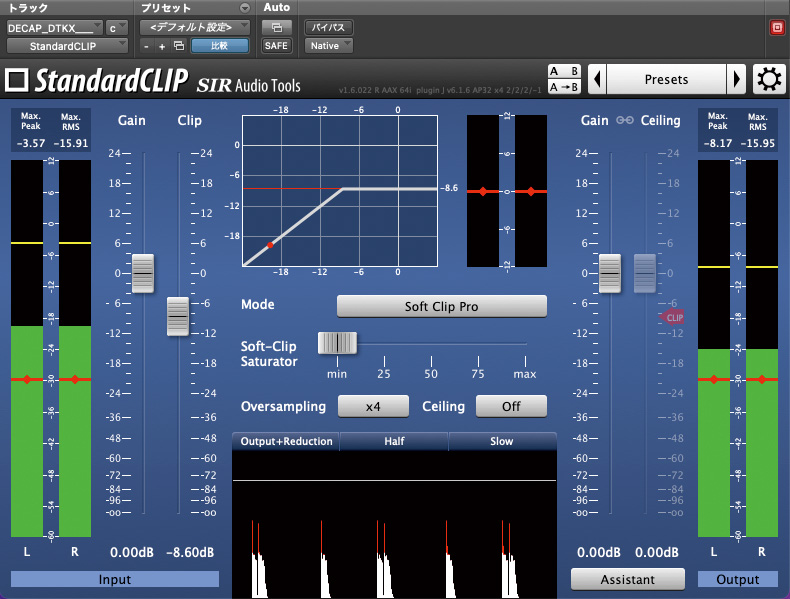
Task: Click the input Gain fader handle
Action: click(143, 274)
